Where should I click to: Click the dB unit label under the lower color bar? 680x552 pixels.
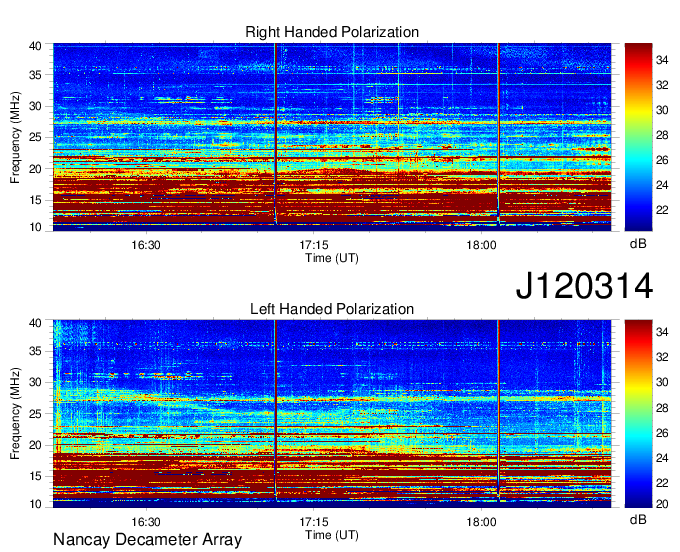(x=638, y=519)
